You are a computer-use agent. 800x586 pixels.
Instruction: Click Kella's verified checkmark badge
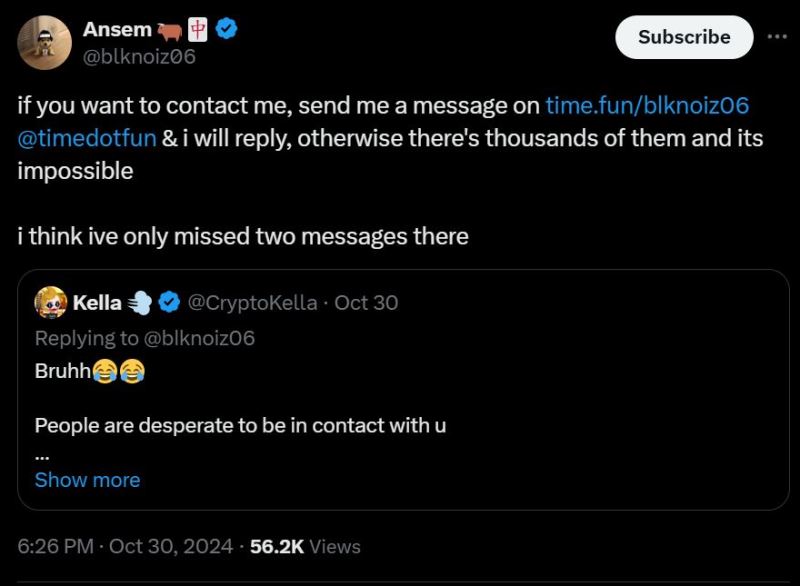coord(169,302)
